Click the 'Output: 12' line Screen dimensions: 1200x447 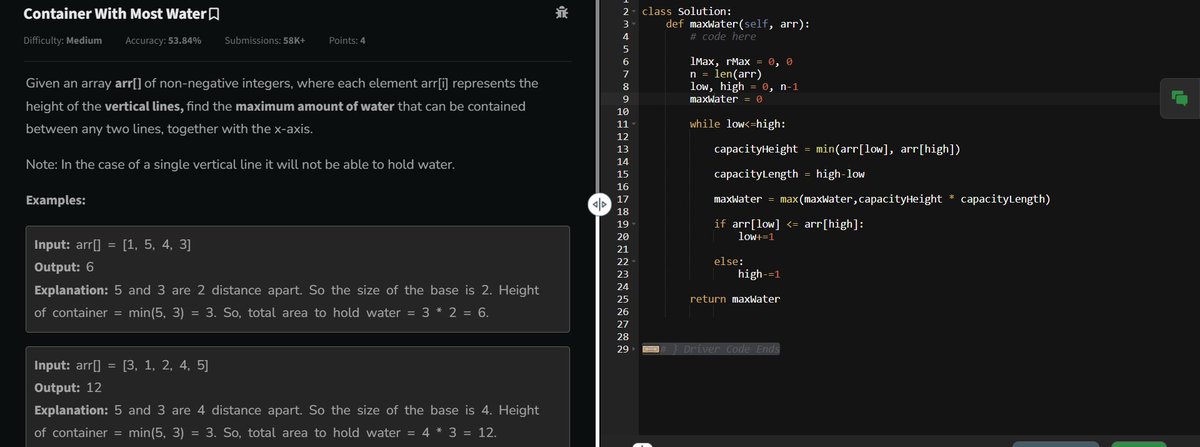point(68,388)
